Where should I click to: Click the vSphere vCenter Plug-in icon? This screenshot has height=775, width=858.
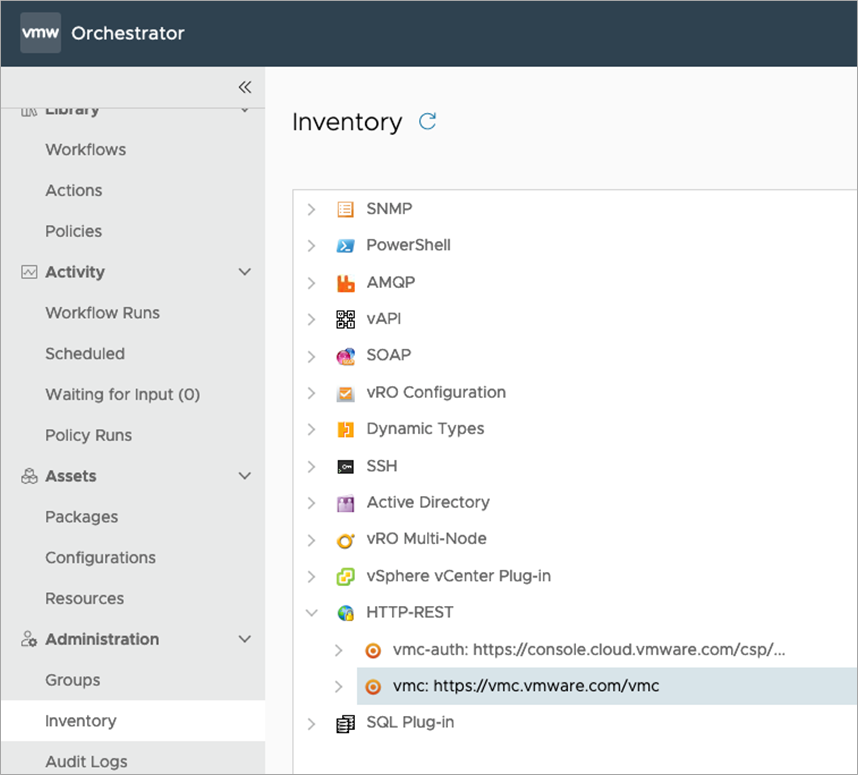(x=345, y=576)
